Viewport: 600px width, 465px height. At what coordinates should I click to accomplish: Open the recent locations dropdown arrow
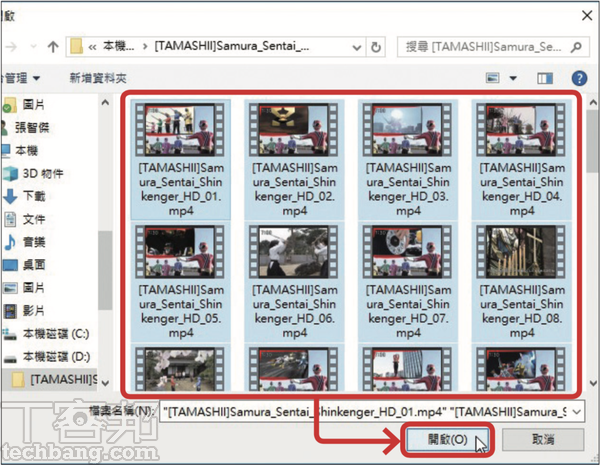pos(34,47)
